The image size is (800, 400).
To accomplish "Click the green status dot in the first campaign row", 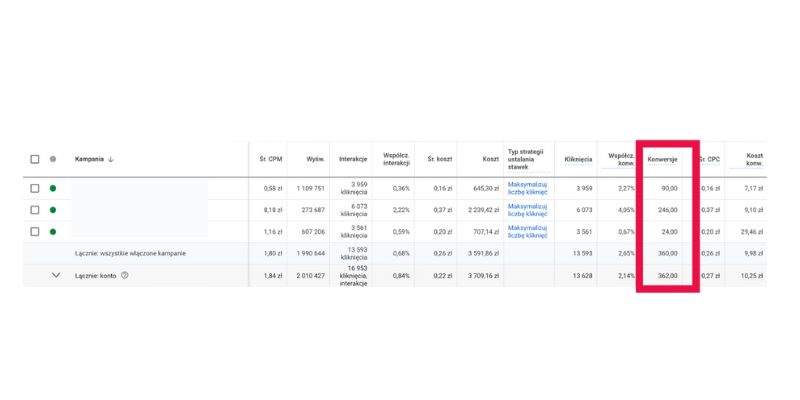I will tap(52, 188).
